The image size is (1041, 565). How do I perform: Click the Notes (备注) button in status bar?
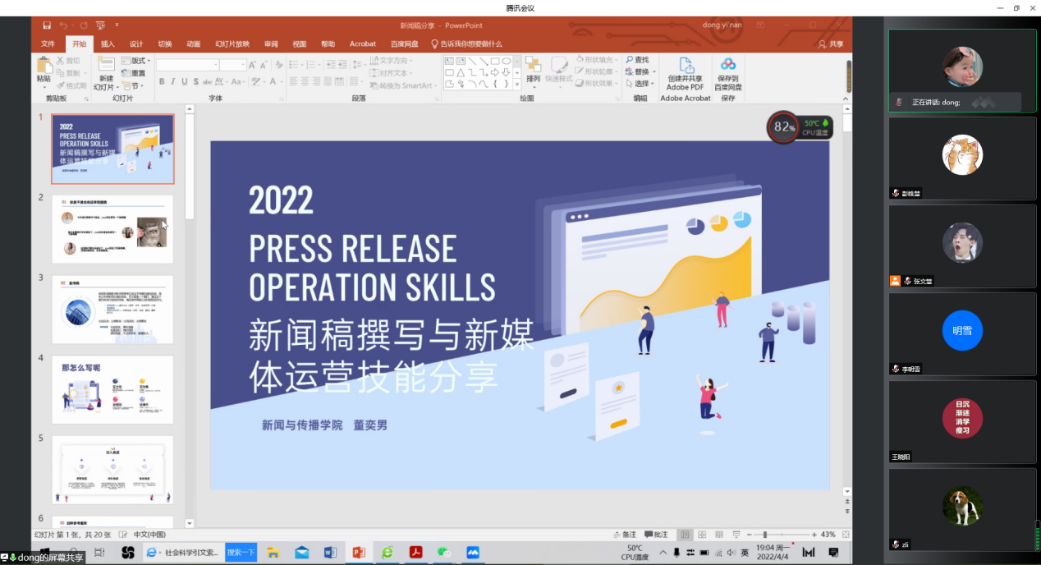point(624,535)
